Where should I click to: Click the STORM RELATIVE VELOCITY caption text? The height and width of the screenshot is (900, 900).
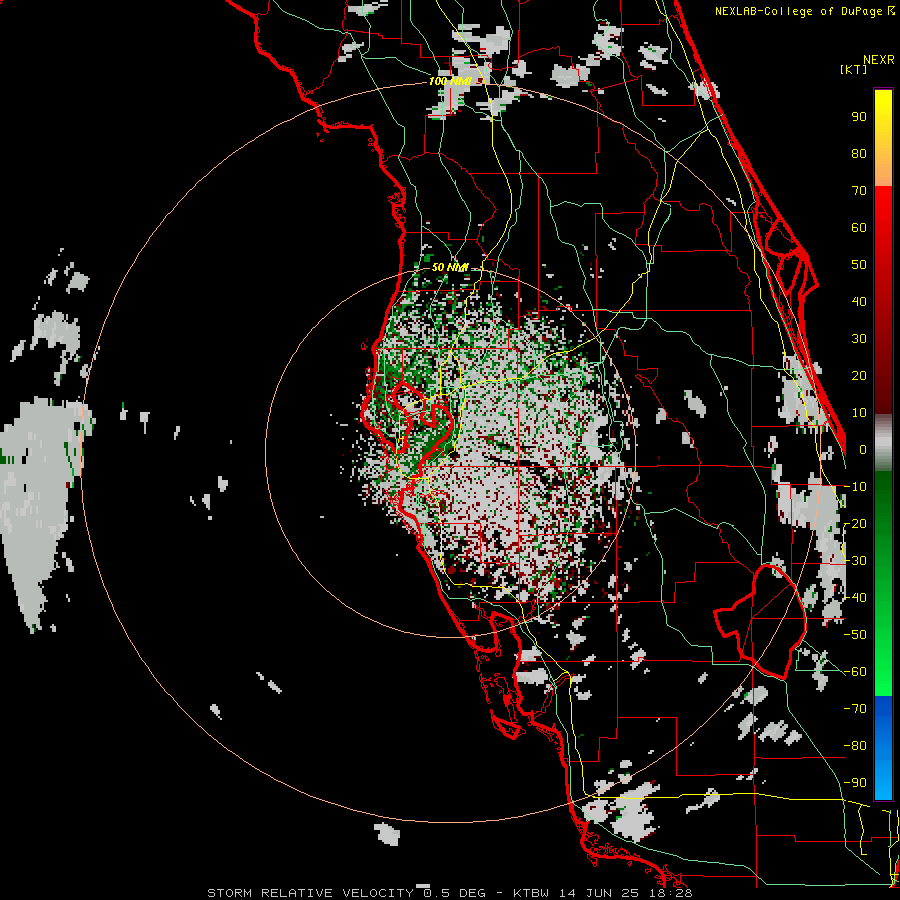coord(310,893)
